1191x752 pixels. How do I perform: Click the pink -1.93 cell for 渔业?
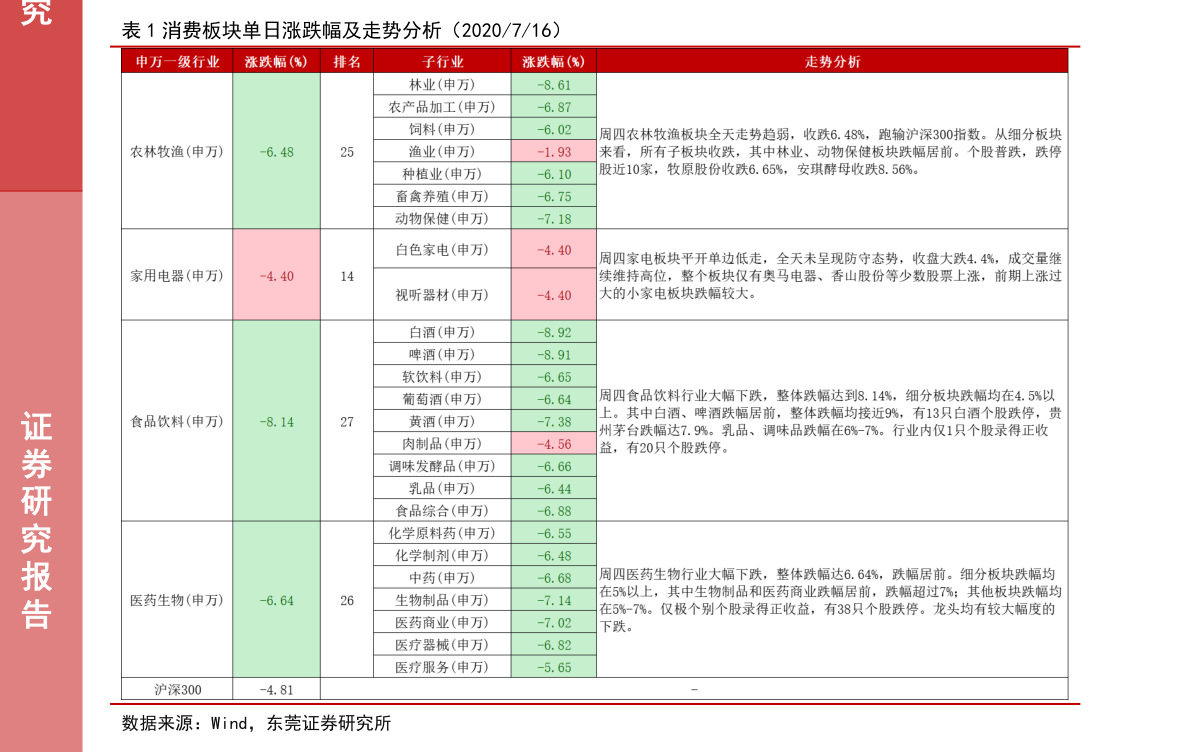point(553,152)
